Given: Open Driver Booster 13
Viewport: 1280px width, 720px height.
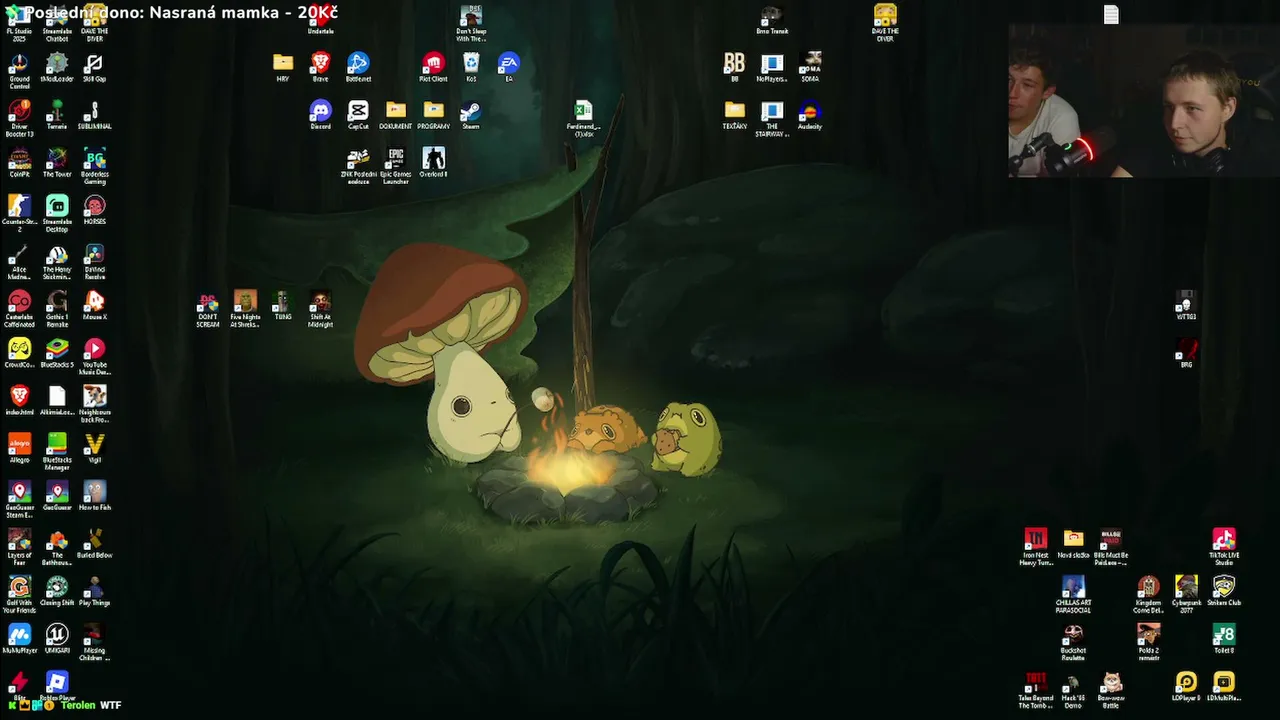Looking at the screenshot, I should click(x=19, y=119).
